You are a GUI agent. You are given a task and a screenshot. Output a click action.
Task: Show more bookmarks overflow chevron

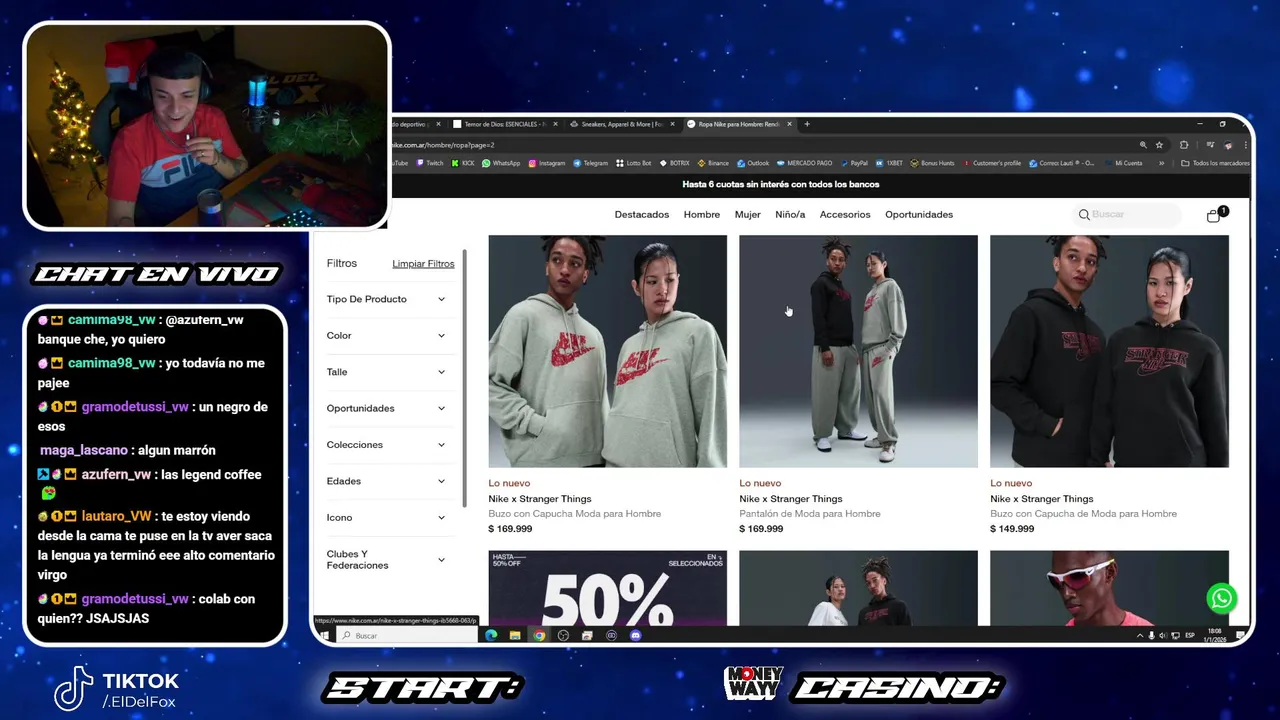[x=1161, y=163]
